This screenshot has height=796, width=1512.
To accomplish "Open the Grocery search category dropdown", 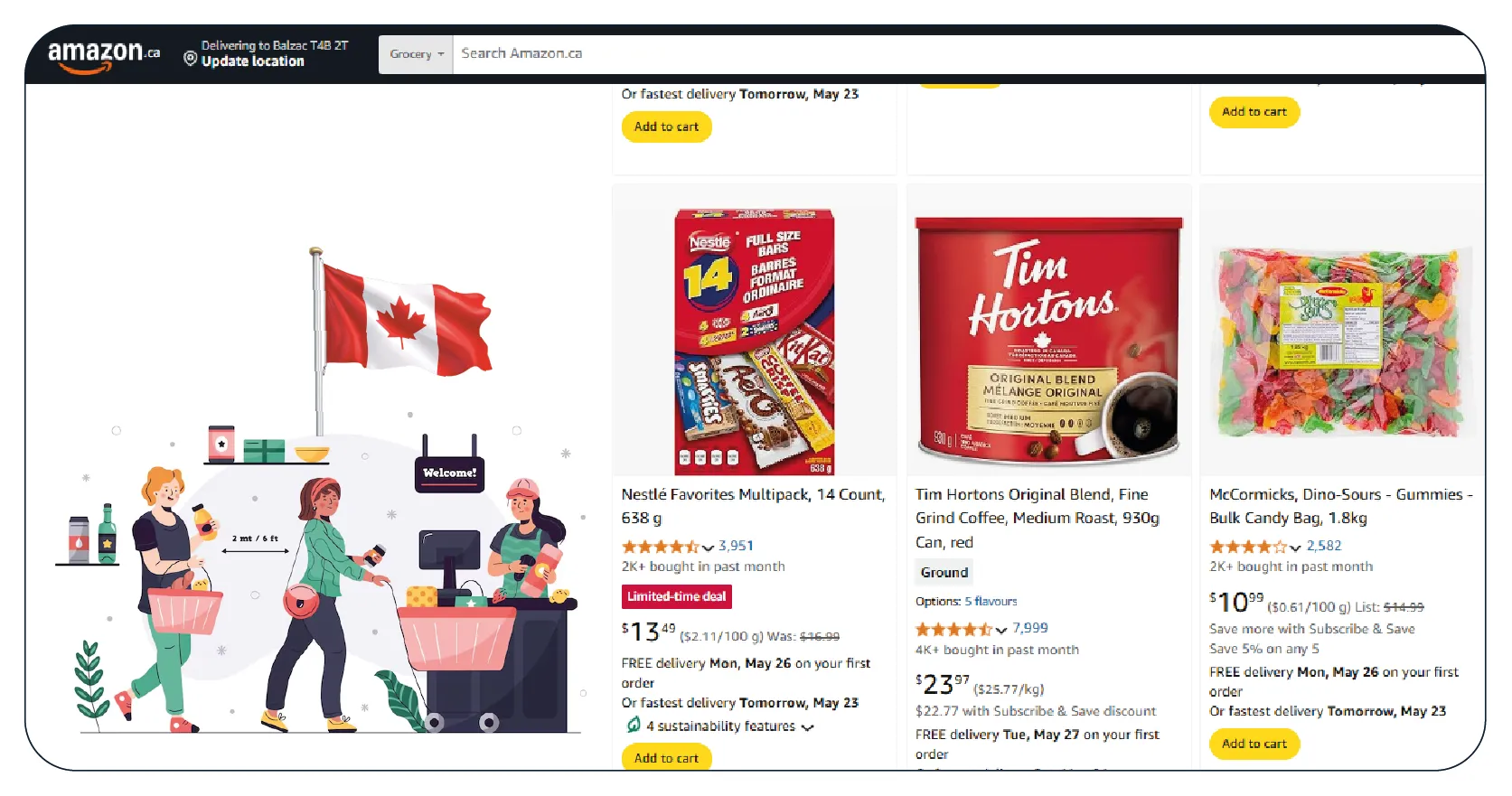I will (x=416, y=54).
